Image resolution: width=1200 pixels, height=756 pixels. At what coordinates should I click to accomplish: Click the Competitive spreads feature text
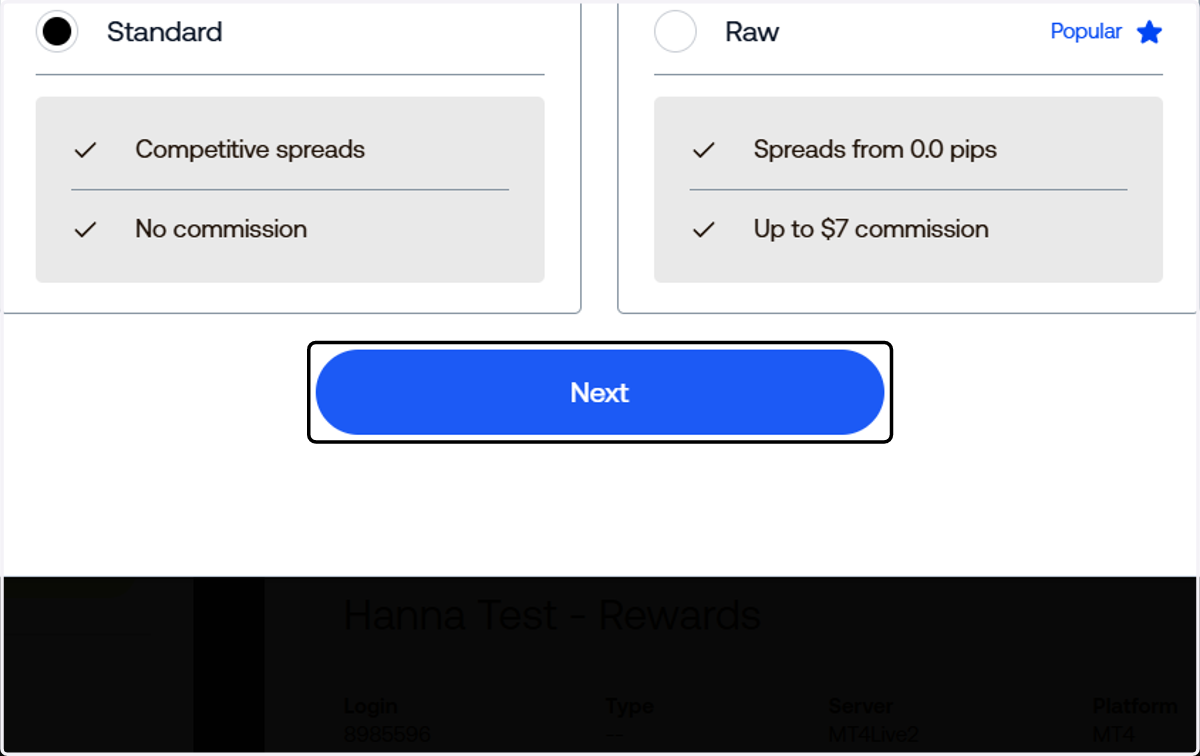(x=250, y=150)
